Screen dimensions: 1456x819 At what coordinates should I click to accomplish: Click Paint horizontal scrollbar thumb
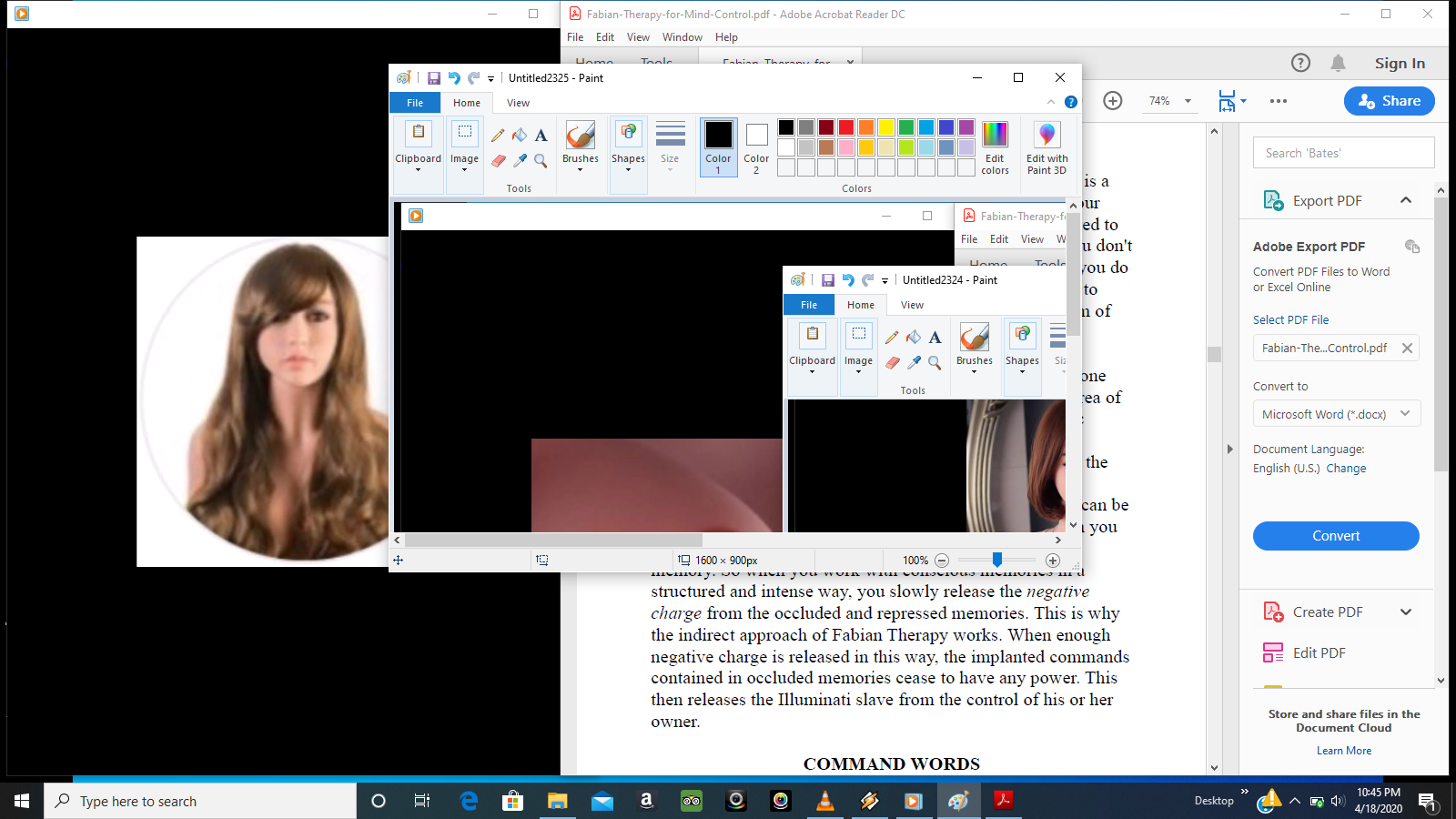click(553, 540)
